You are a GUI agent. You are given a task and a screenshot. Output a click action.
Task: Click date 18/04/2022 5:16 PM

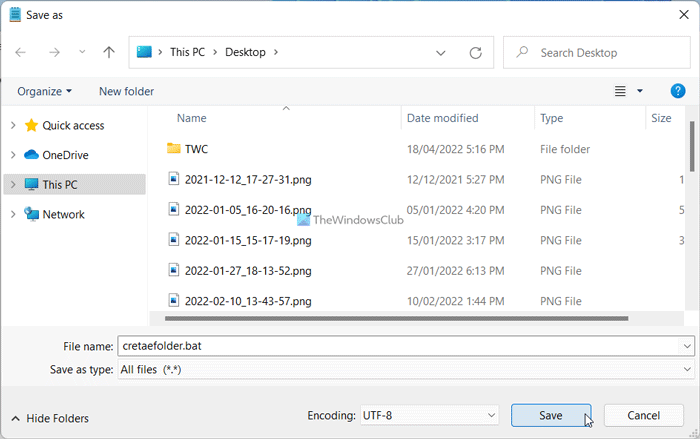pyautogui.click(x=455, y=149)
